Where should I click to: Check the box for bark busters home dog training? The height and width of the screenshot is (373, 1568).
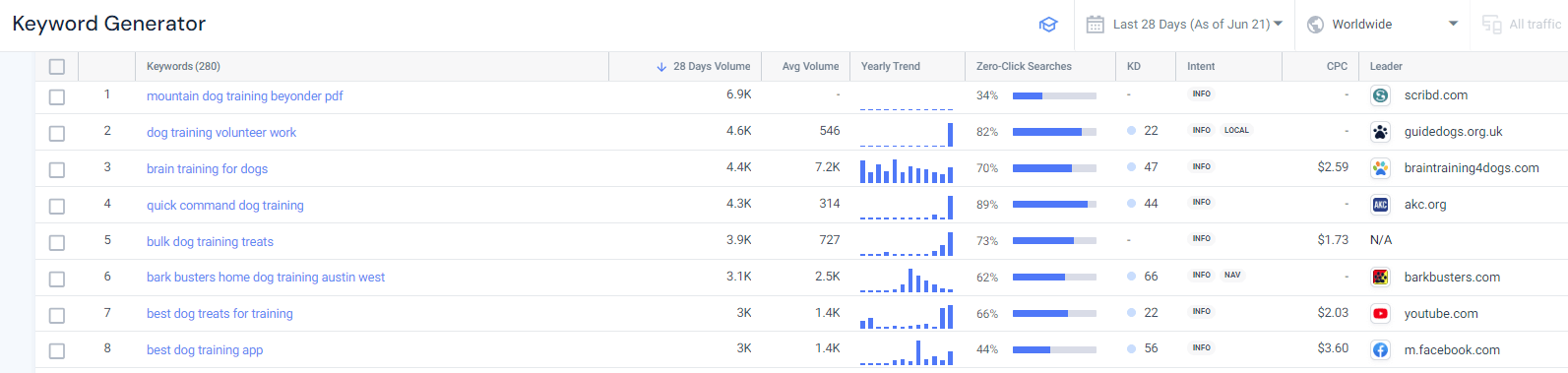(x=57, y=280)
